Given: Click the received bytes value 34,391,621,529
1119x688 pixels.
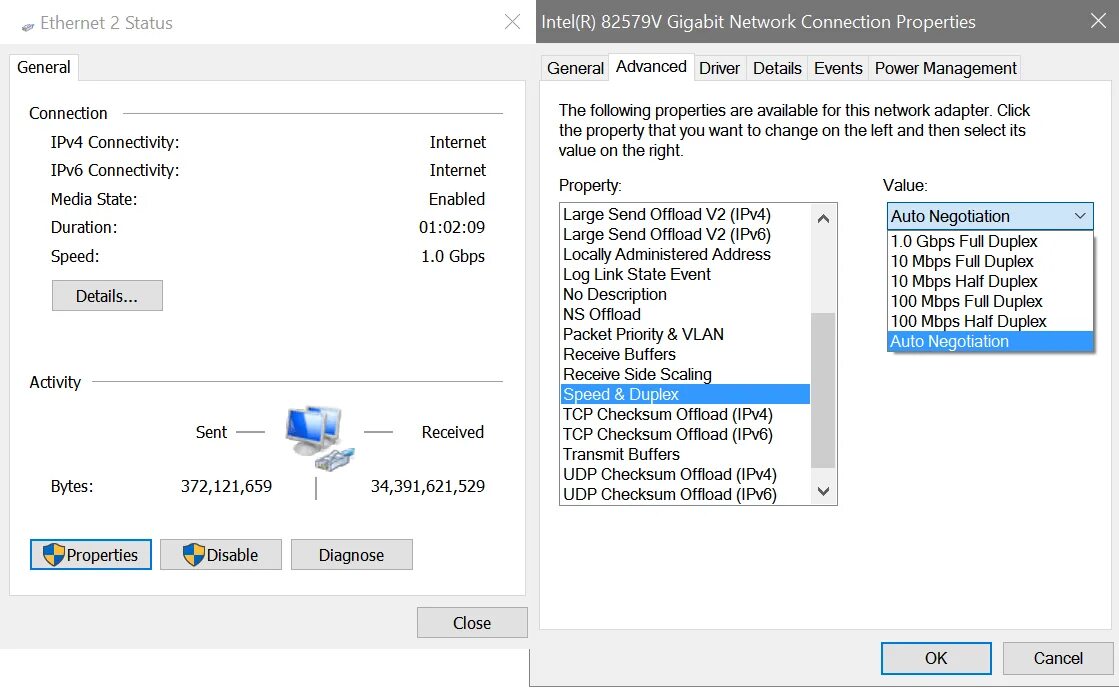Looking at the screenshot, I should click(427, 486).
